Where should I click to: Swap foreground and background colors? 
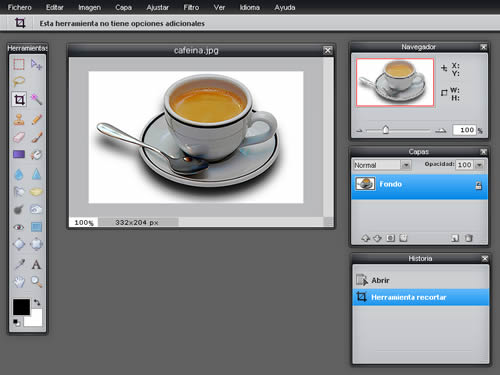coord(37,302)
